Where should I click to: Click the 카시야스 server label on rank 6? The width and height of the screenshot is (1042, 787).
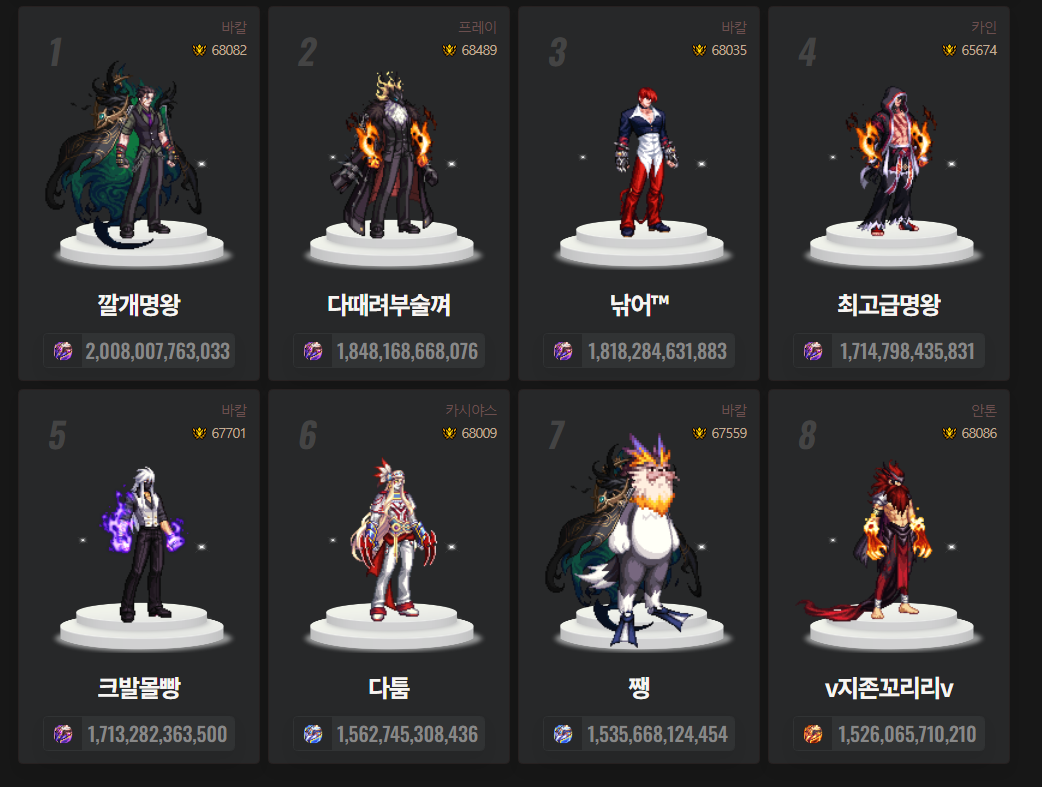coord(471,411)
